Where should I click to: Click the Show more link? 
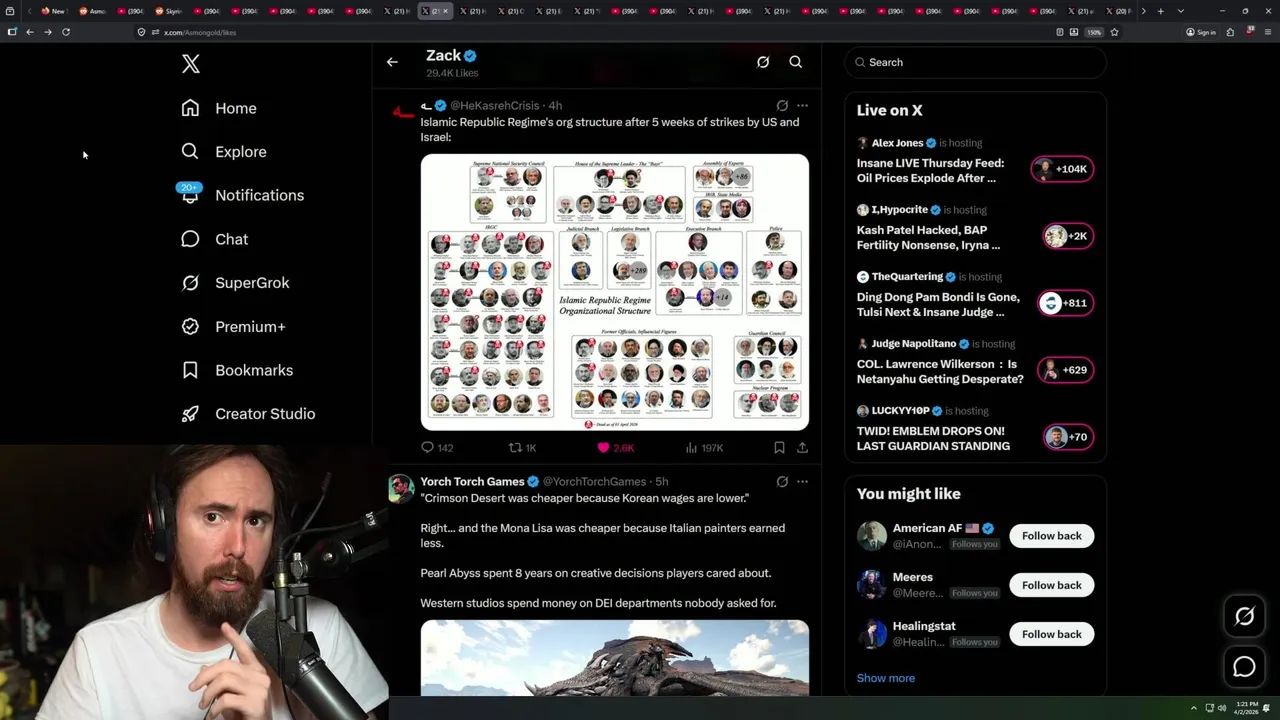pyautogui.click(x=886, y=678)
